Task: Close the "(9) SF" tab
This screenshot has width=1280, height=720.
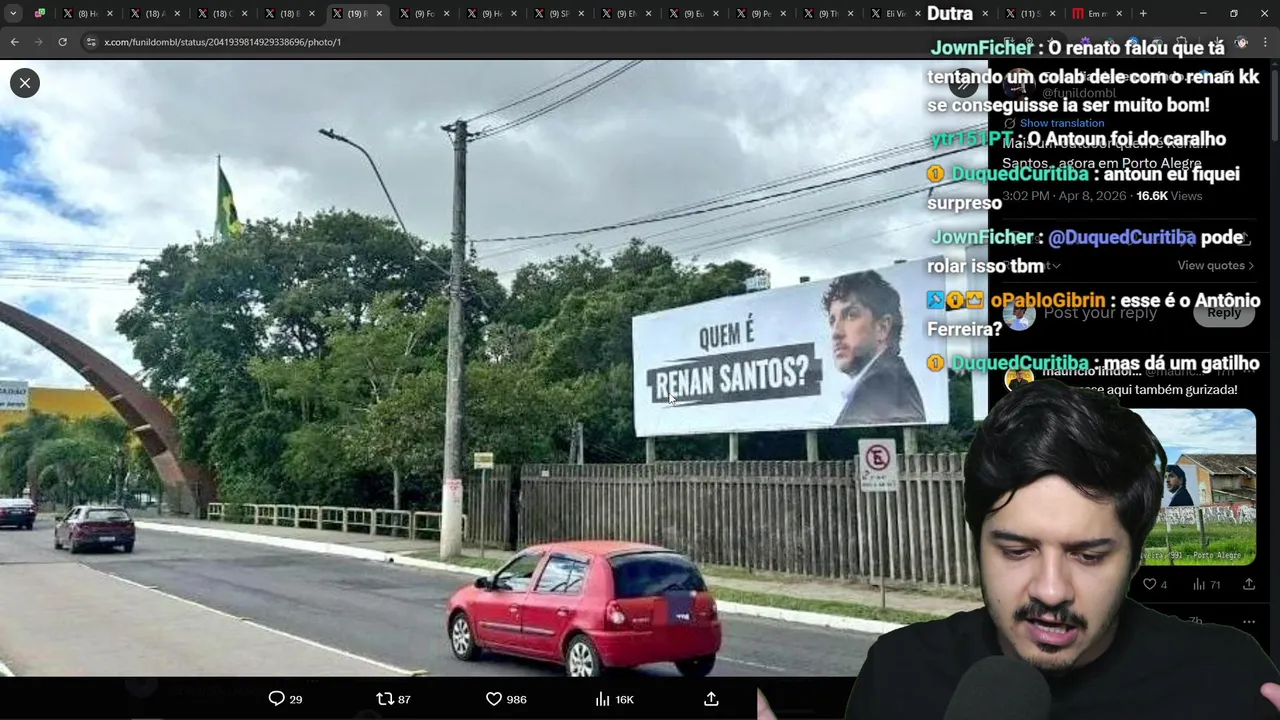Action: [581, 13]
